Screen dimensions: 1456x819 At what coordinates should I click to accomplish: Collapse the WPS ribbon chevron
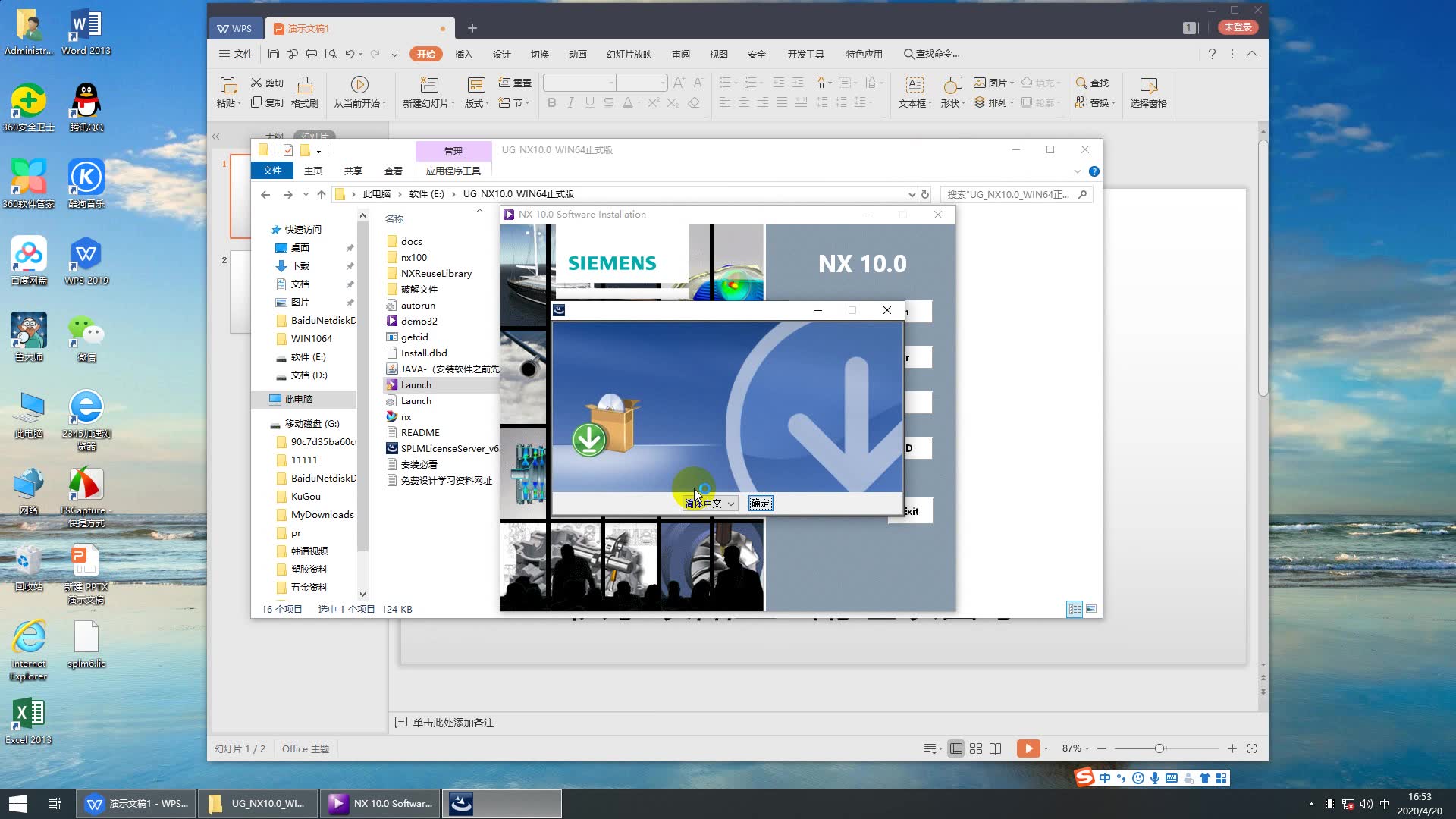point(1252,54)
